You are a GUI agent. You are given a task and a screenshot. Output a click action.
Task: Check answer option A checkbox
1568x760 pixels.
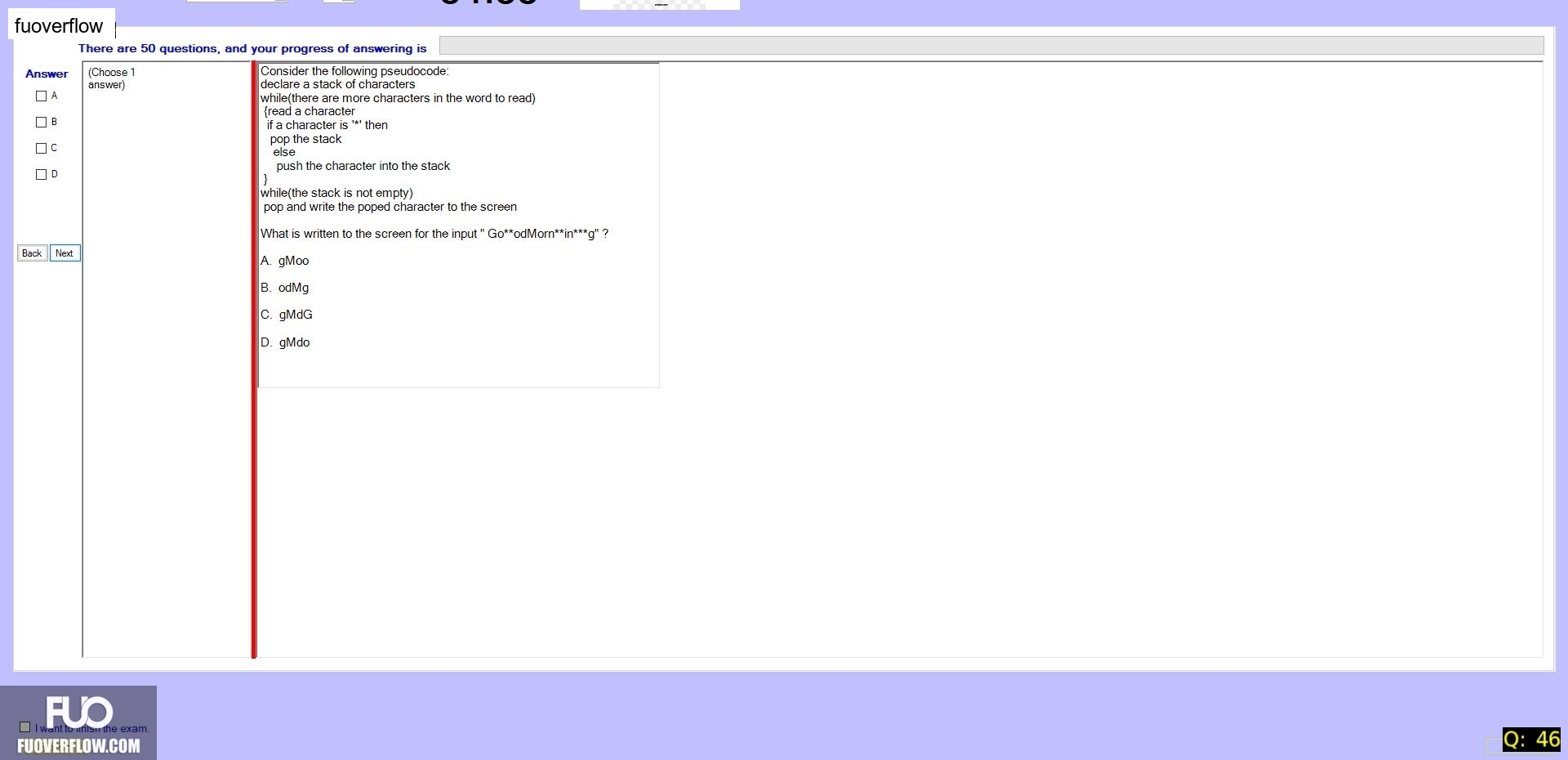pyautogui.click(x=41, y=96)
